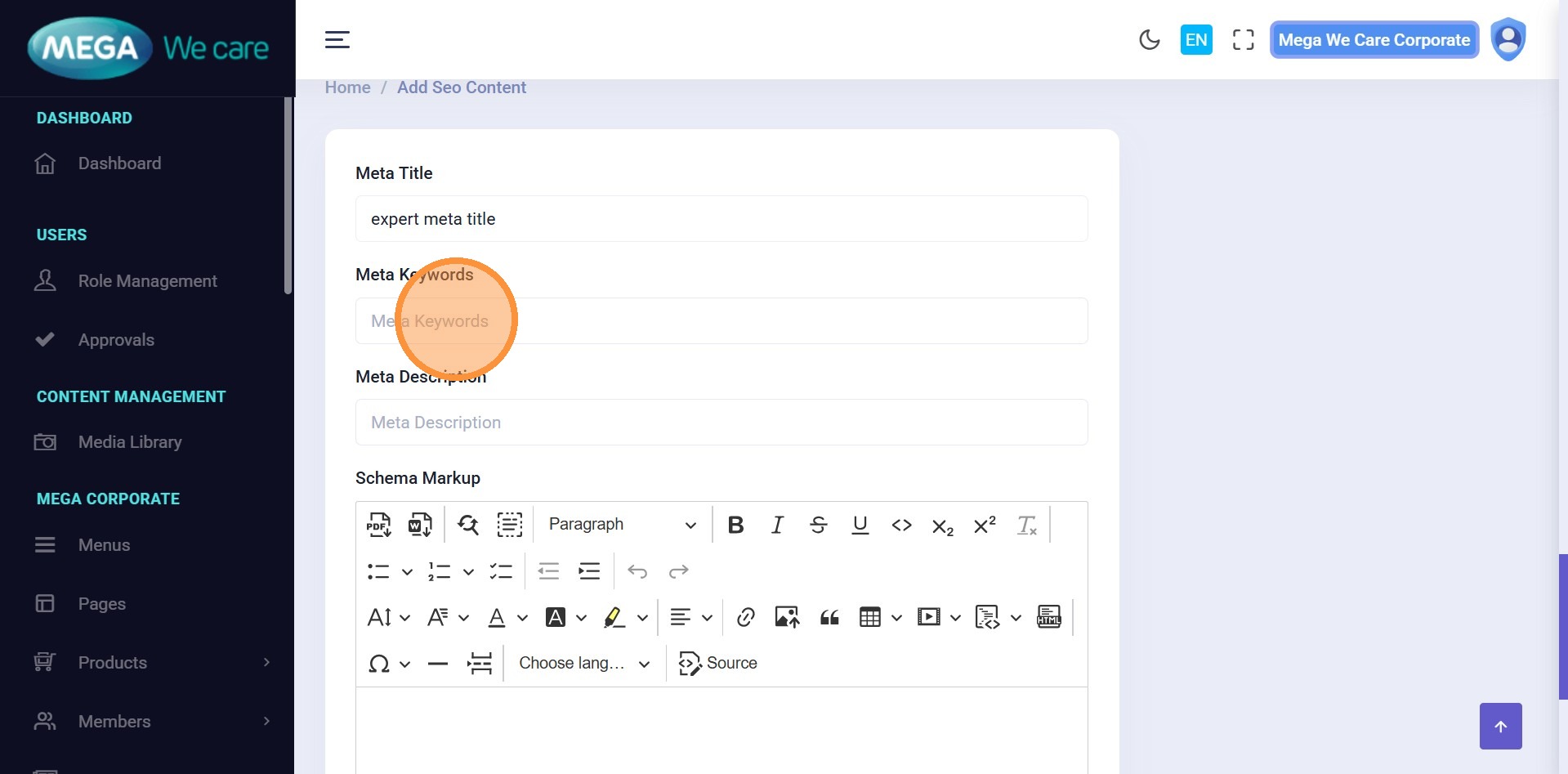Click the image upload icon

(x=787, y=617)
